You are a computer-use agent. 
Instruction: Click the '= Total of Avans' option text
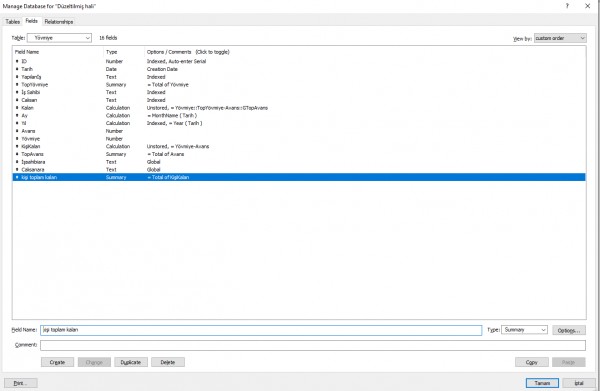pyautogui.click(x=166, y=154)
